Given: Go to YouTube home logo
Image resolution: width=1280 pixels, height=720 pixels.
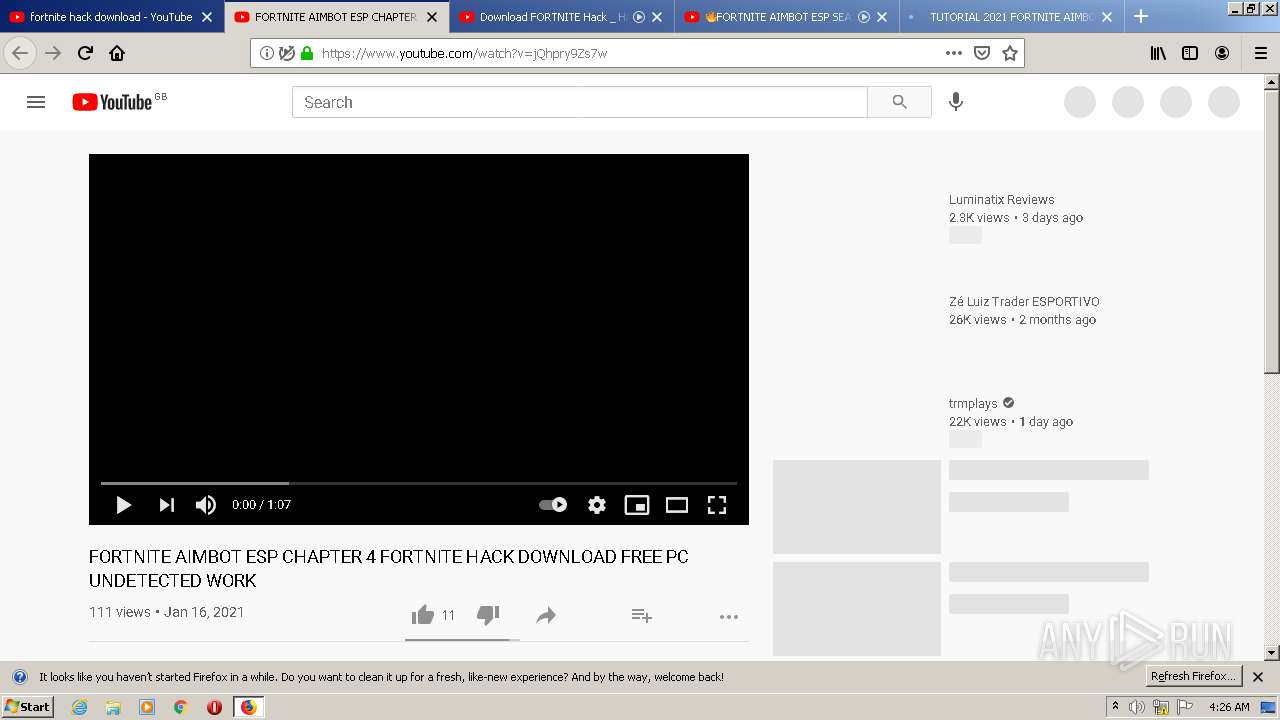Looking at the screenshot, I should [112, 102].
